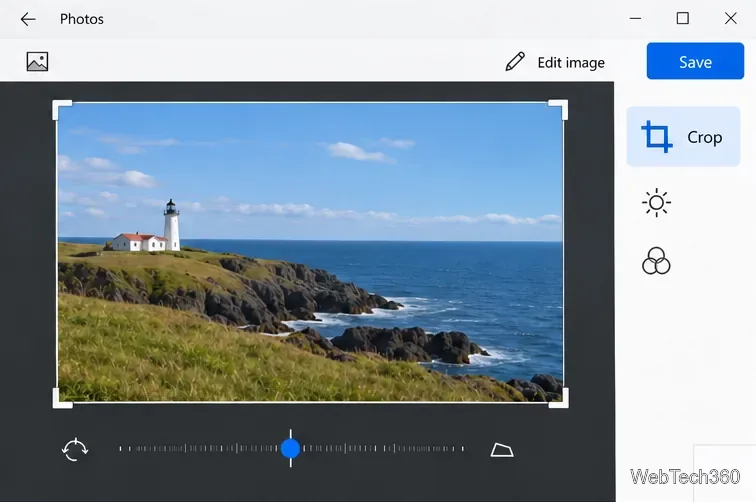Viewport: 756px width, 502px height.
Task: Click the rotate image icon
Action: click(75, 449)
